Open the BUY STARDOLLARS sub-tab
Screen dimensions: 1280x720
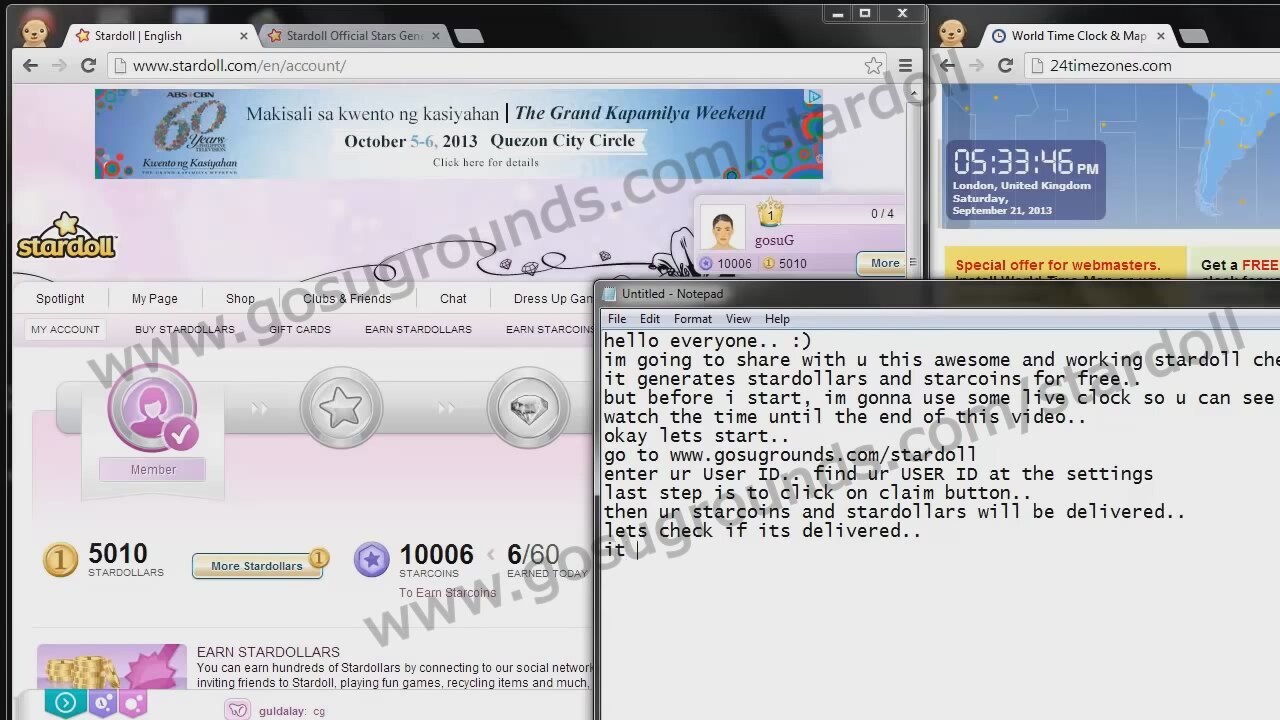click(185, 329)
